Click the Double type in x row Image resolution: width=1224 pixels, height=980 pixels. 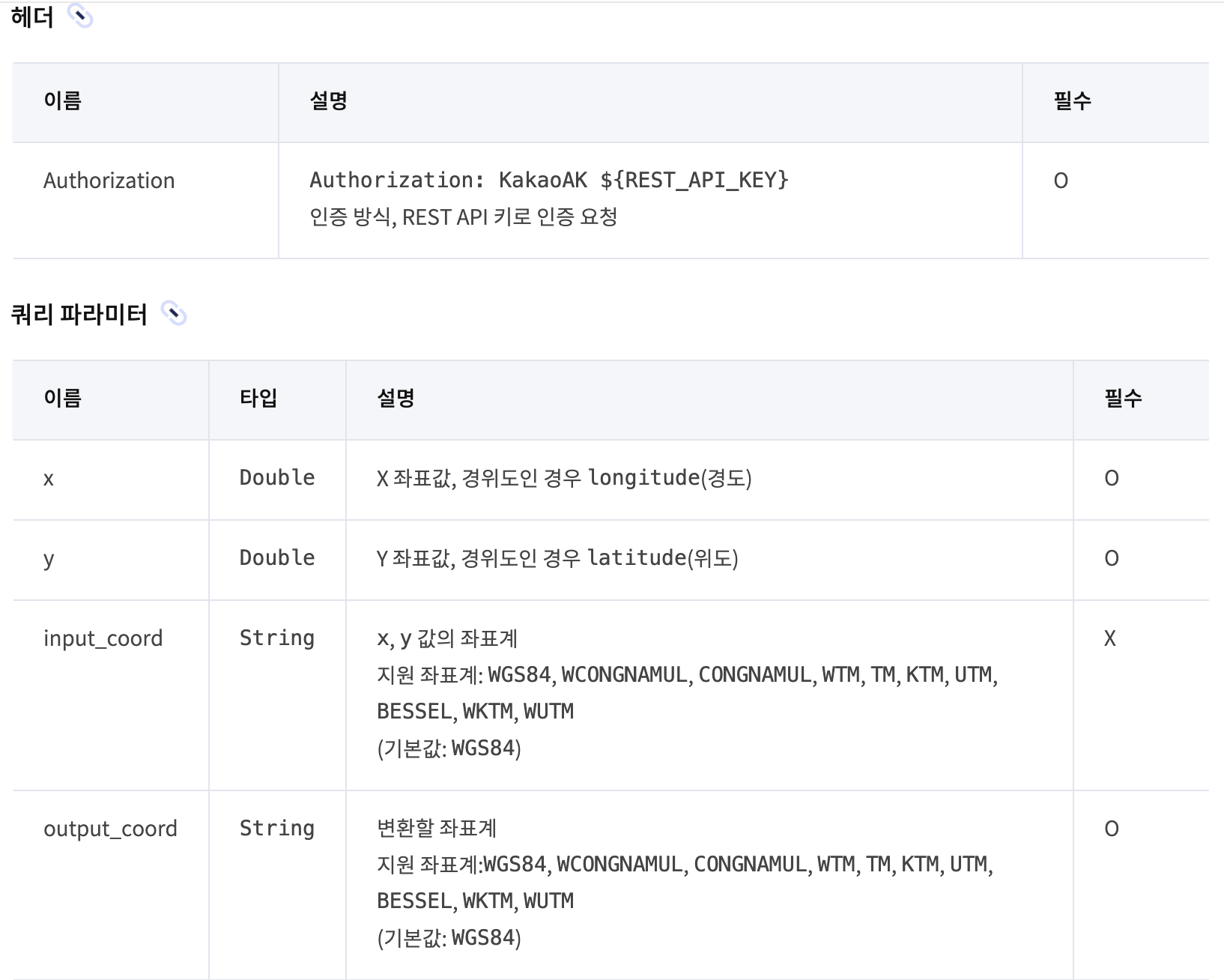(x=277, y=478)
